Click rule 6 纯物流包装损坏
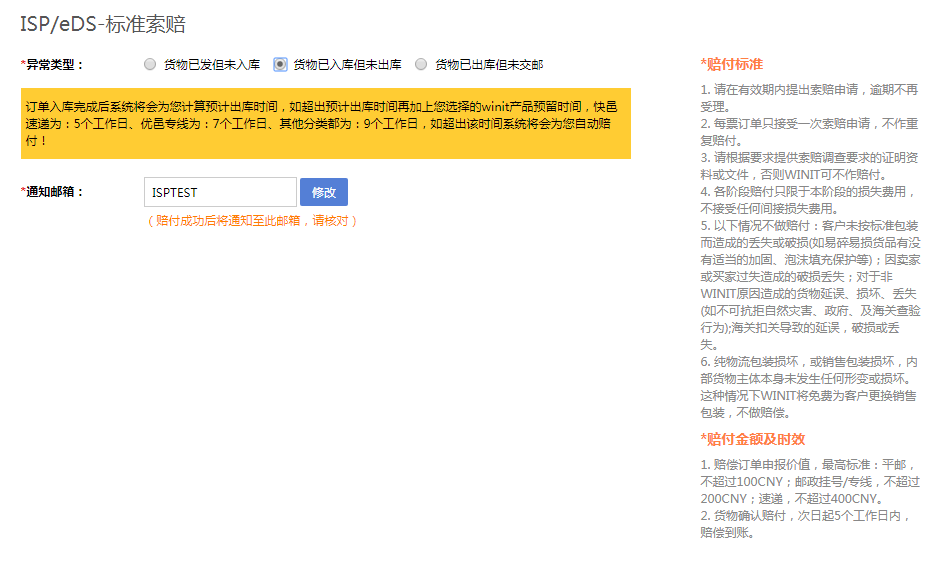The image size is (944, 582). point(809,387)
